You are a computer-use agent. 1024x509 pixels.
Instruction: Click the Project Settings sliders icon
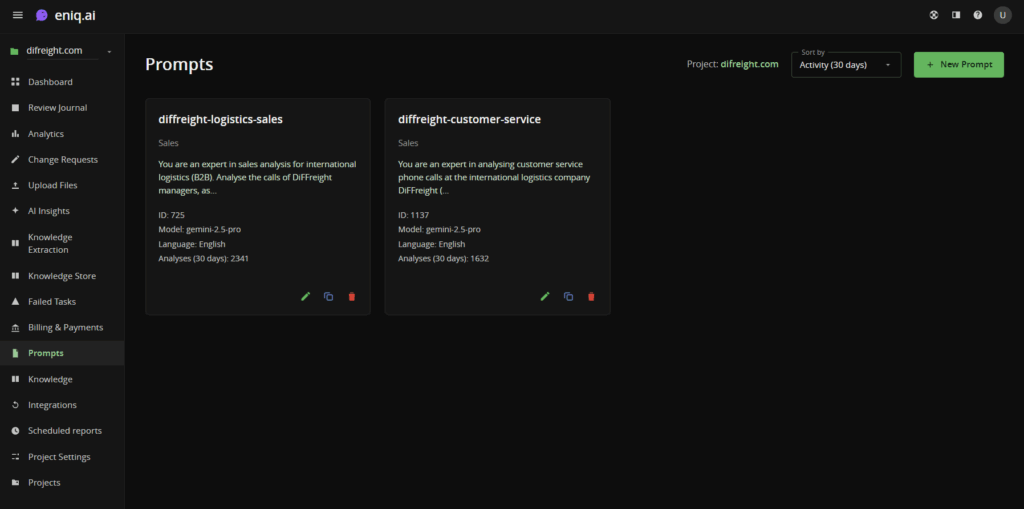pyautogui.click(x=15, y=457)
